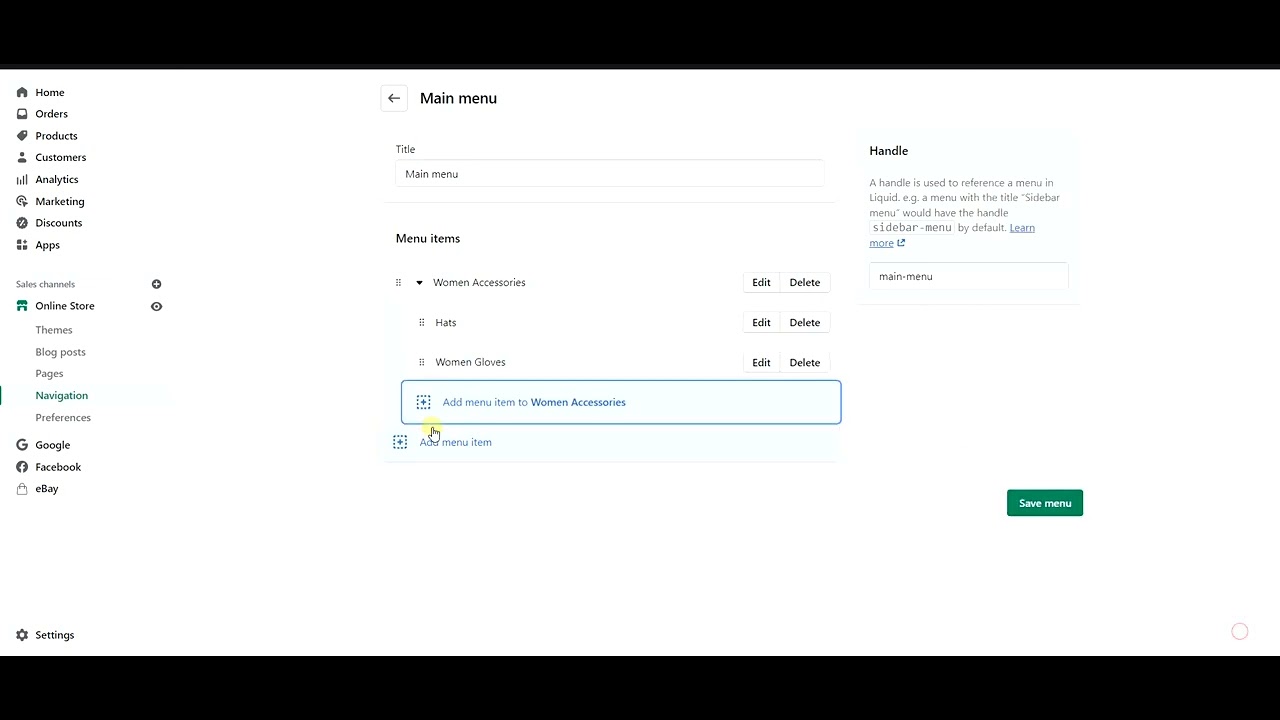Delete the Hats menu item
The image size is (1280, 720).
pyautogui.click(x=805, y=323)
